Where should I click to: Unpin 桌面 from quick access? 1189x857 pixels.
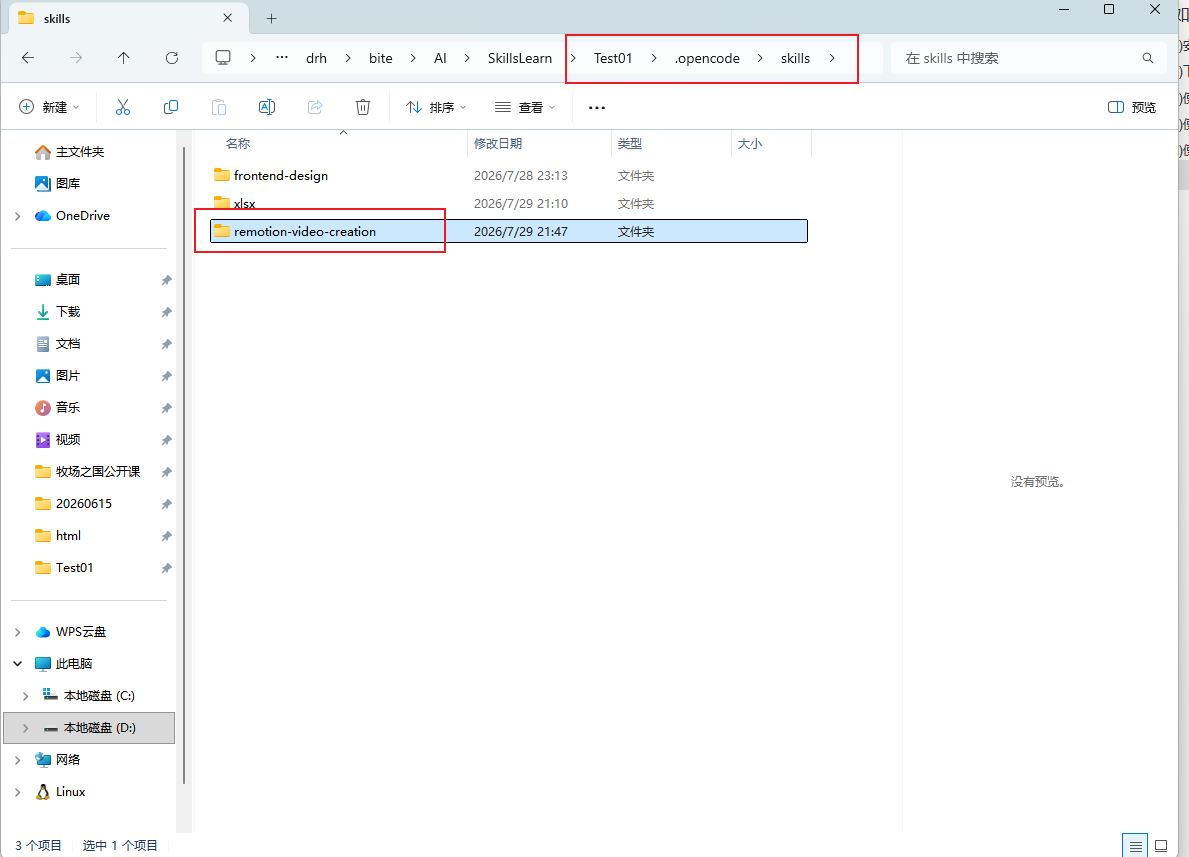pyautogui.click(x=166, y=280)
